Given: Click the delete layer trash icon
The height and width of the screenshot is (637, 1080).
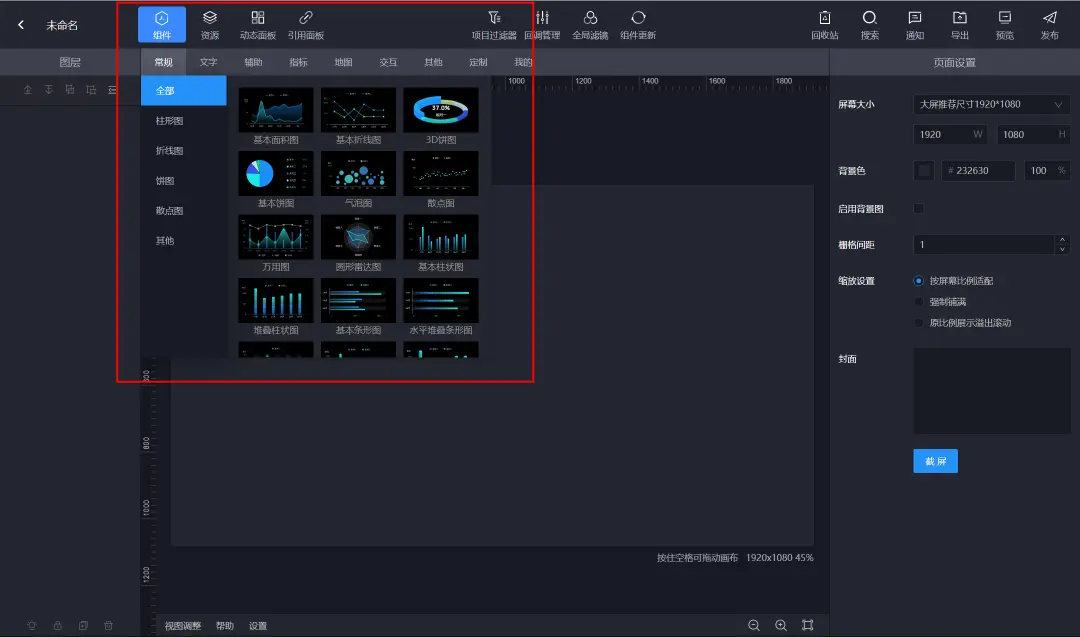Looking at the screenshot, I should click(108, 625).
